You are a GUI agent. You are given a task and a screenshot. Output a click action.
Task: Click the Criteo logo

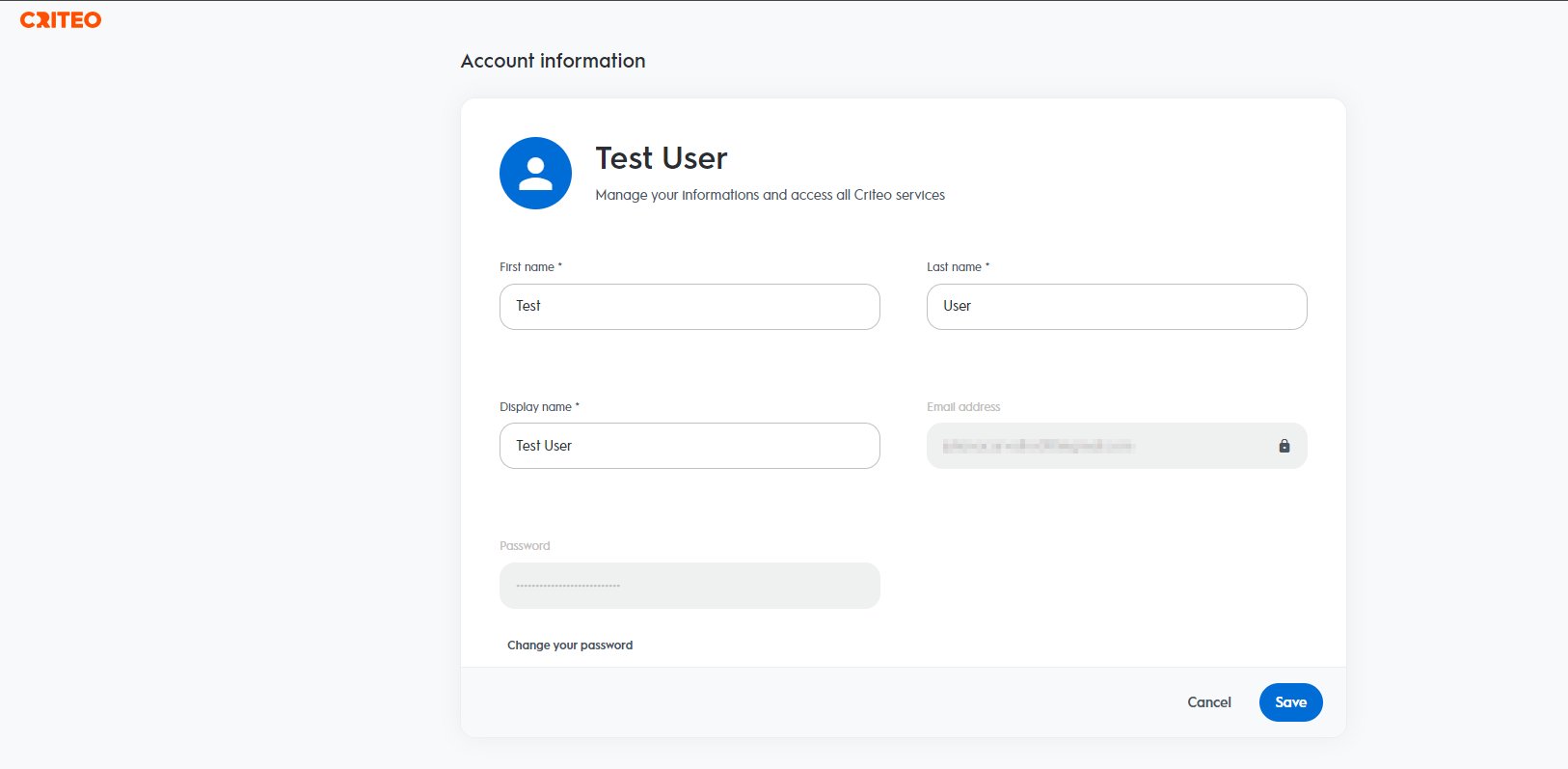[61, 19]
